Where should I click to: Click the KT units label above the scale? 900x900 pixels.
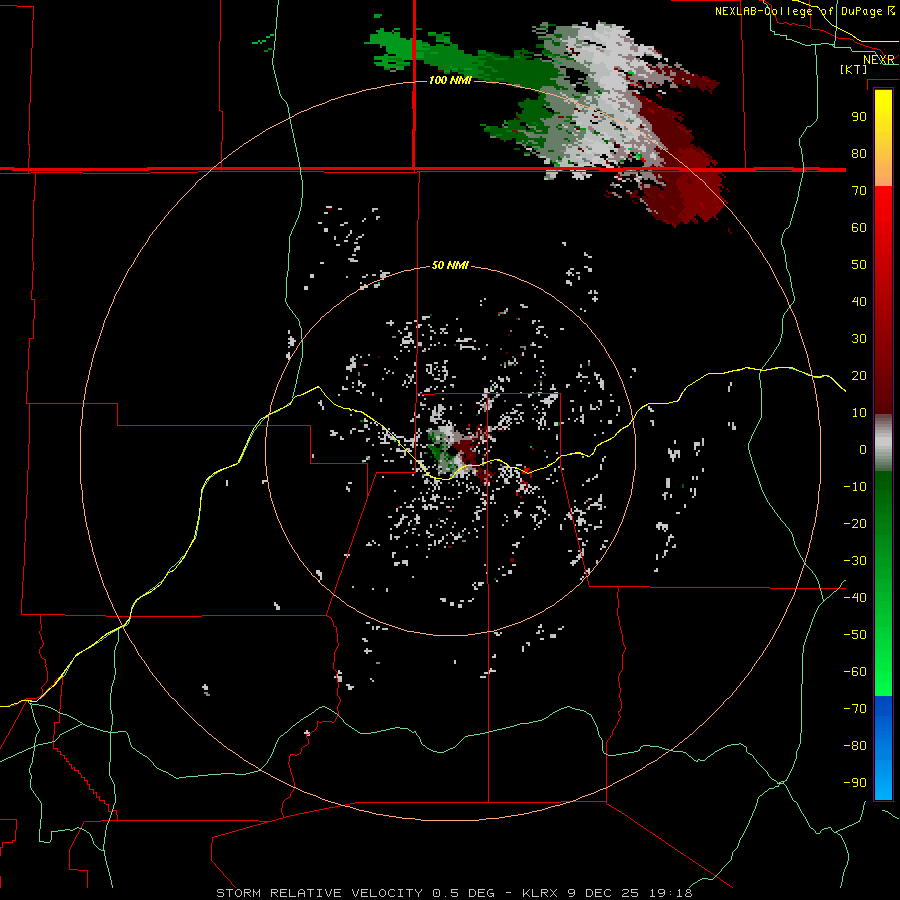pos(854,69)
